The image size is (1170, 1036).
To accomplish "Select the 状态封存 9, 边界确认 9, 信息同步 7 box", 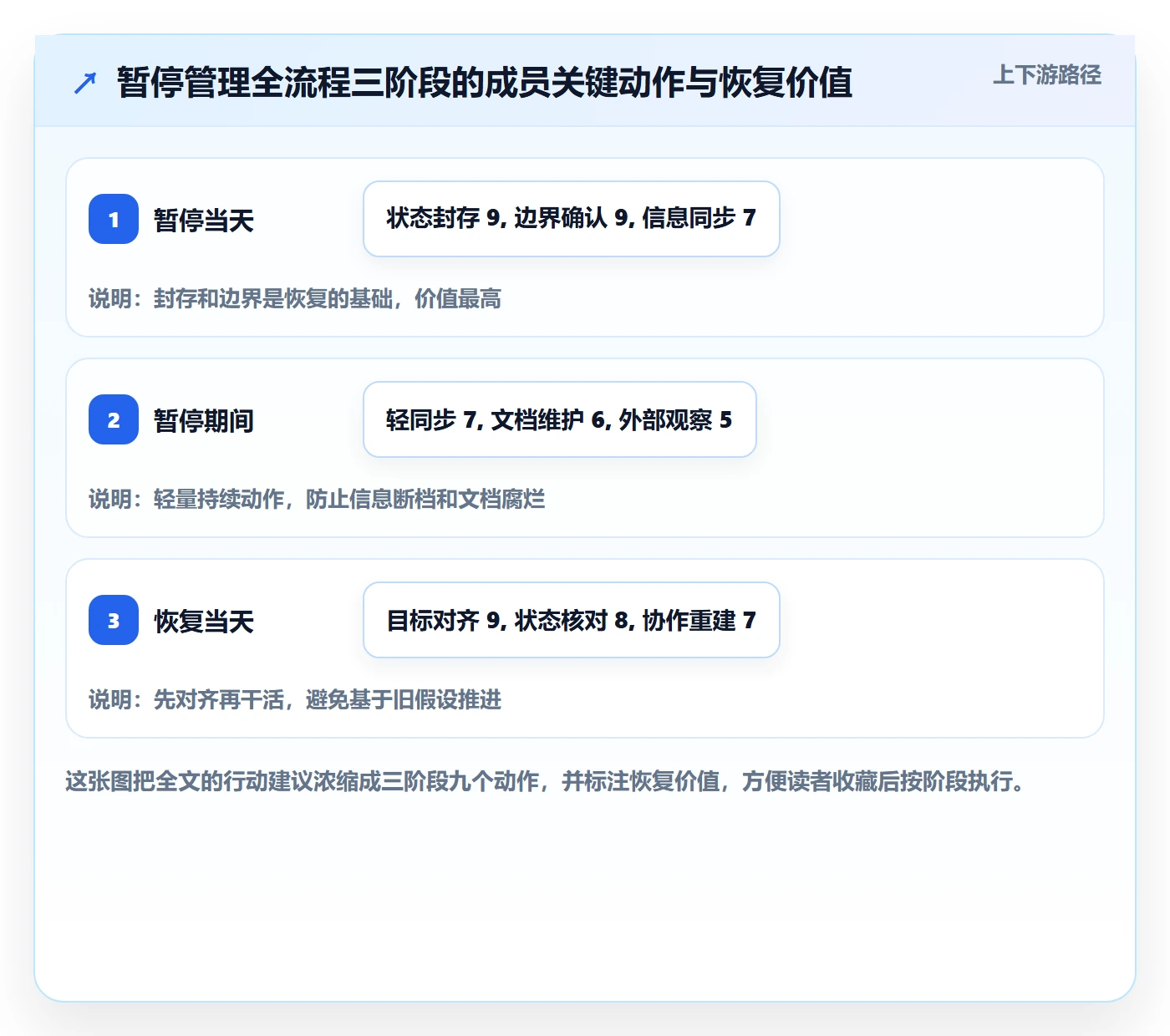I will point(572,219).
